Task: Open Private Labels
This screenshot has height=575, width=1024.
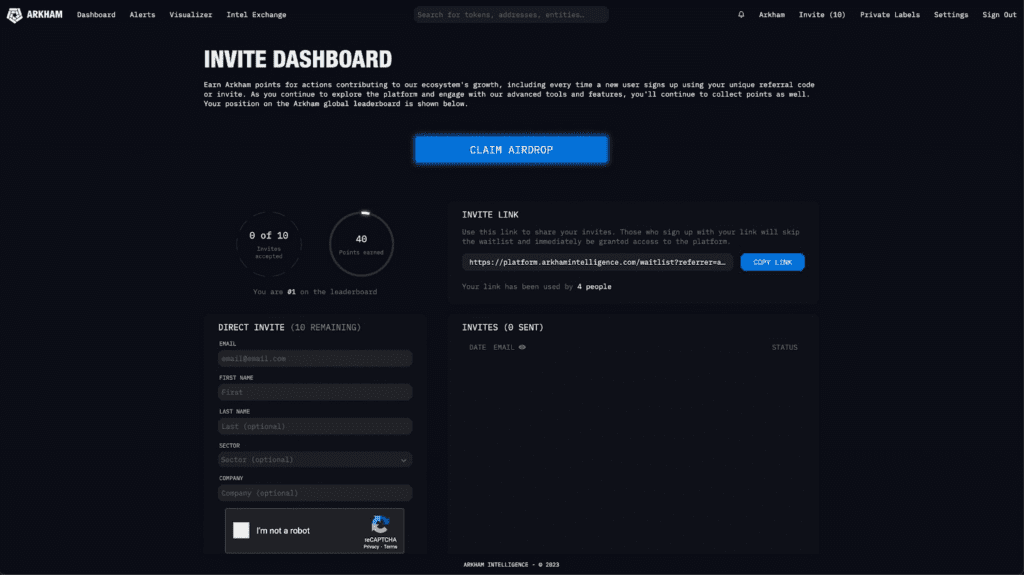Action: pyautogui.click(x=889, y=14)
